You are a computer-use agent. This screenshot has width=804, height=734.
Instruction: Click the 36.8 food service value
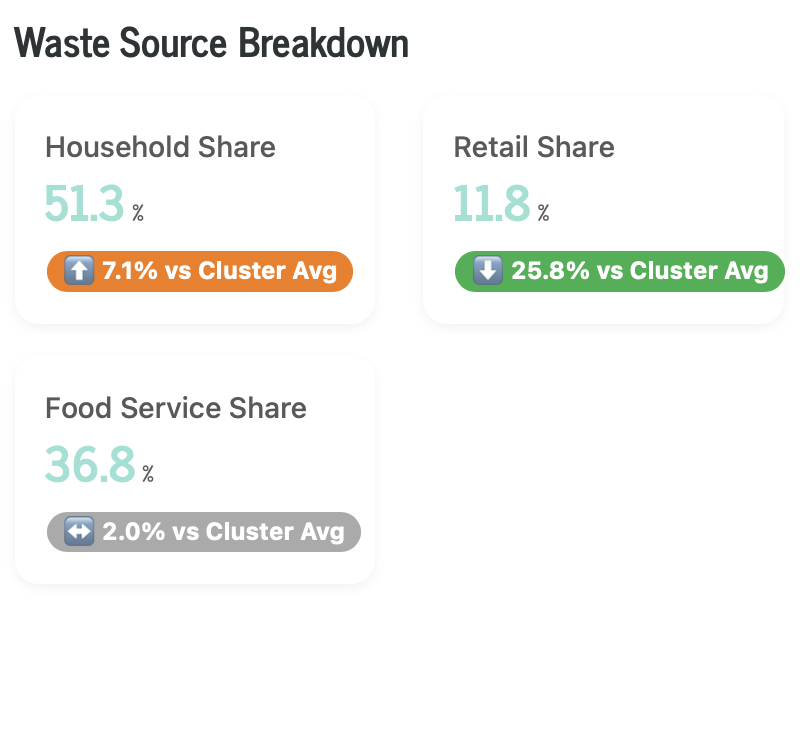89,464
